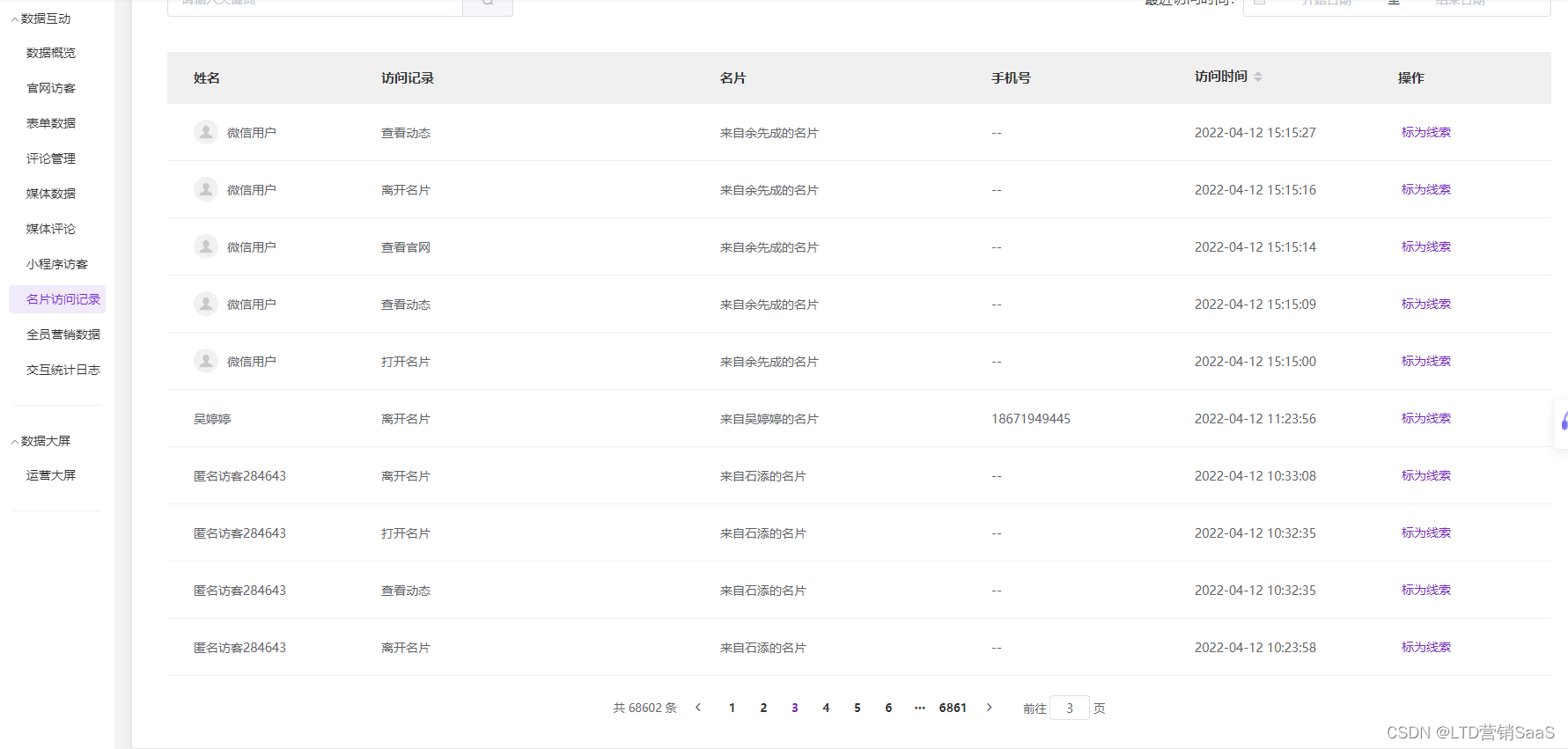
Task: Go to page 4
Action: coord(826,708)
